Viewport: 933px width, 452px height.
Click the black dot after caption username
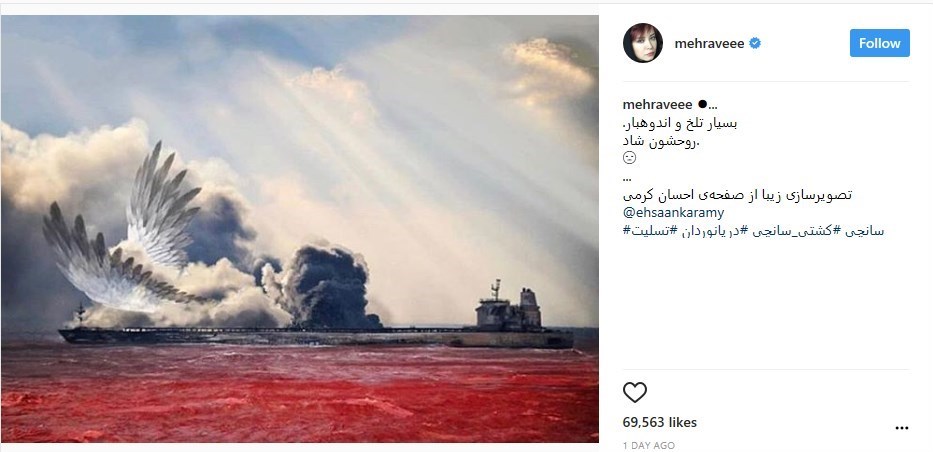click(x=702, y=104)
